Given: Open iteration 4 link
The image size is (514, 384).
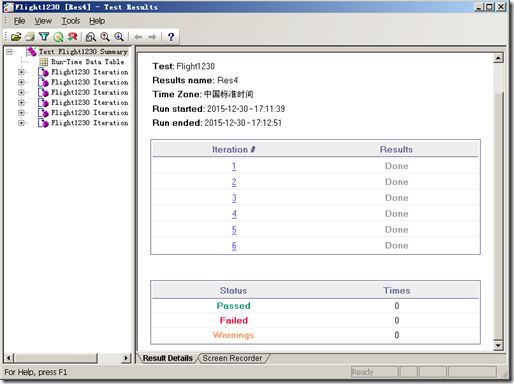Looking at the screenshot, I should click(234, 214).
